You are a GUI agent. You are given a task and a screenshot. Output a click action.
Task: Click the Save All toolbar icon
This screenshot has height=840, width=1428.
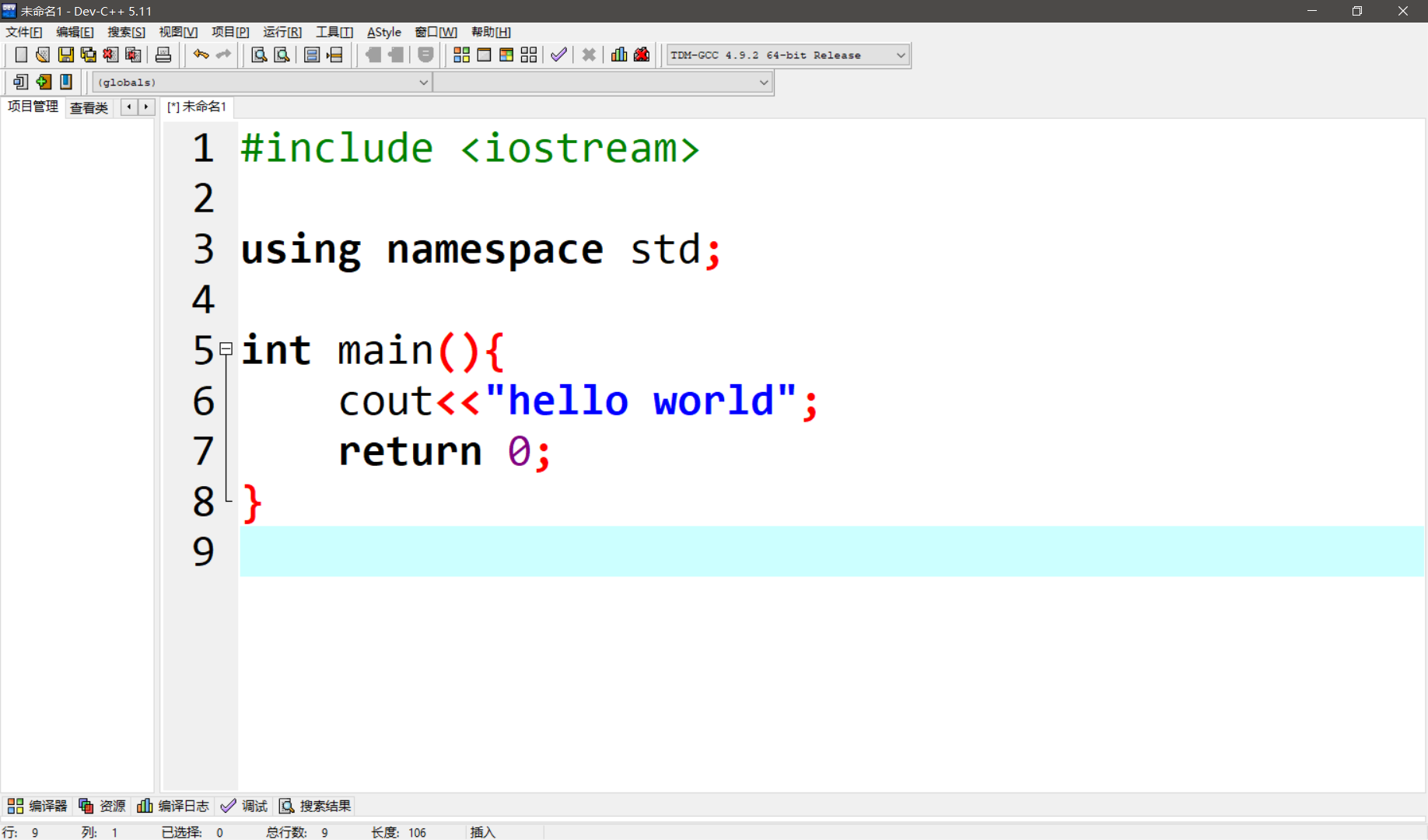coord(88,54)
